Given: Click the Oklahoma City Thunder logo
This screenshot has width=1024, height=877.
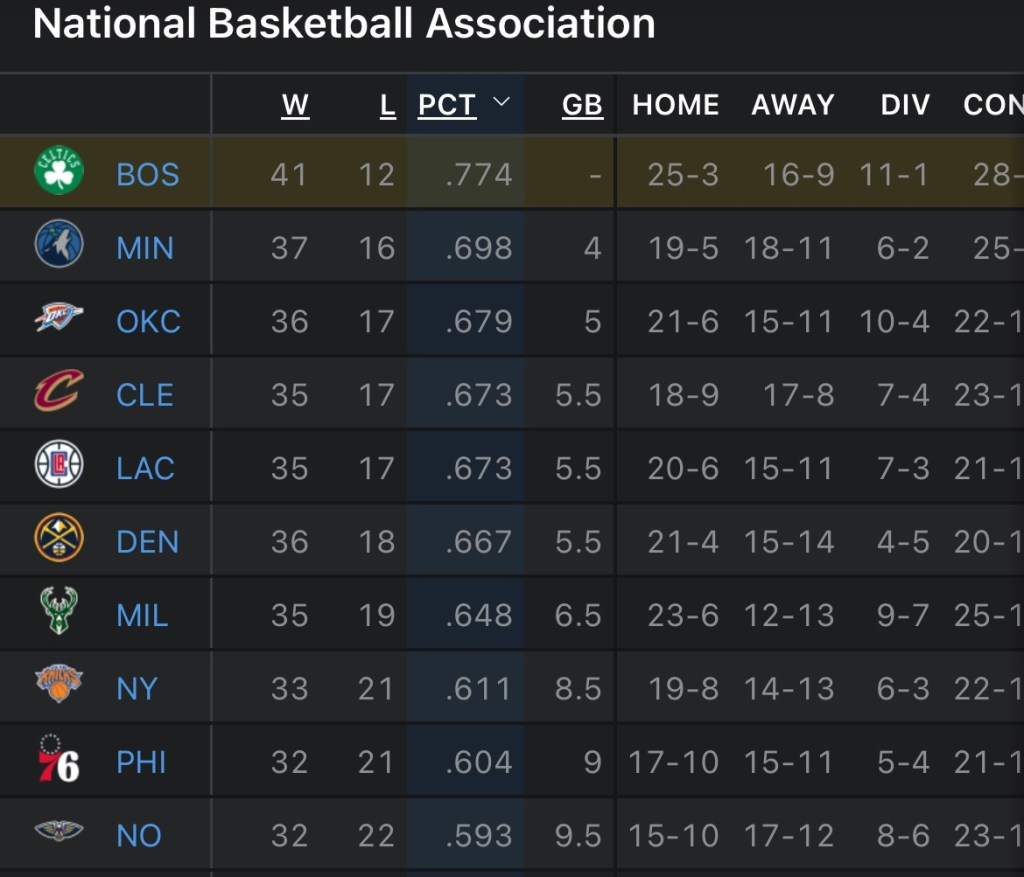Looking at the screenshot, I should (59, 319).
